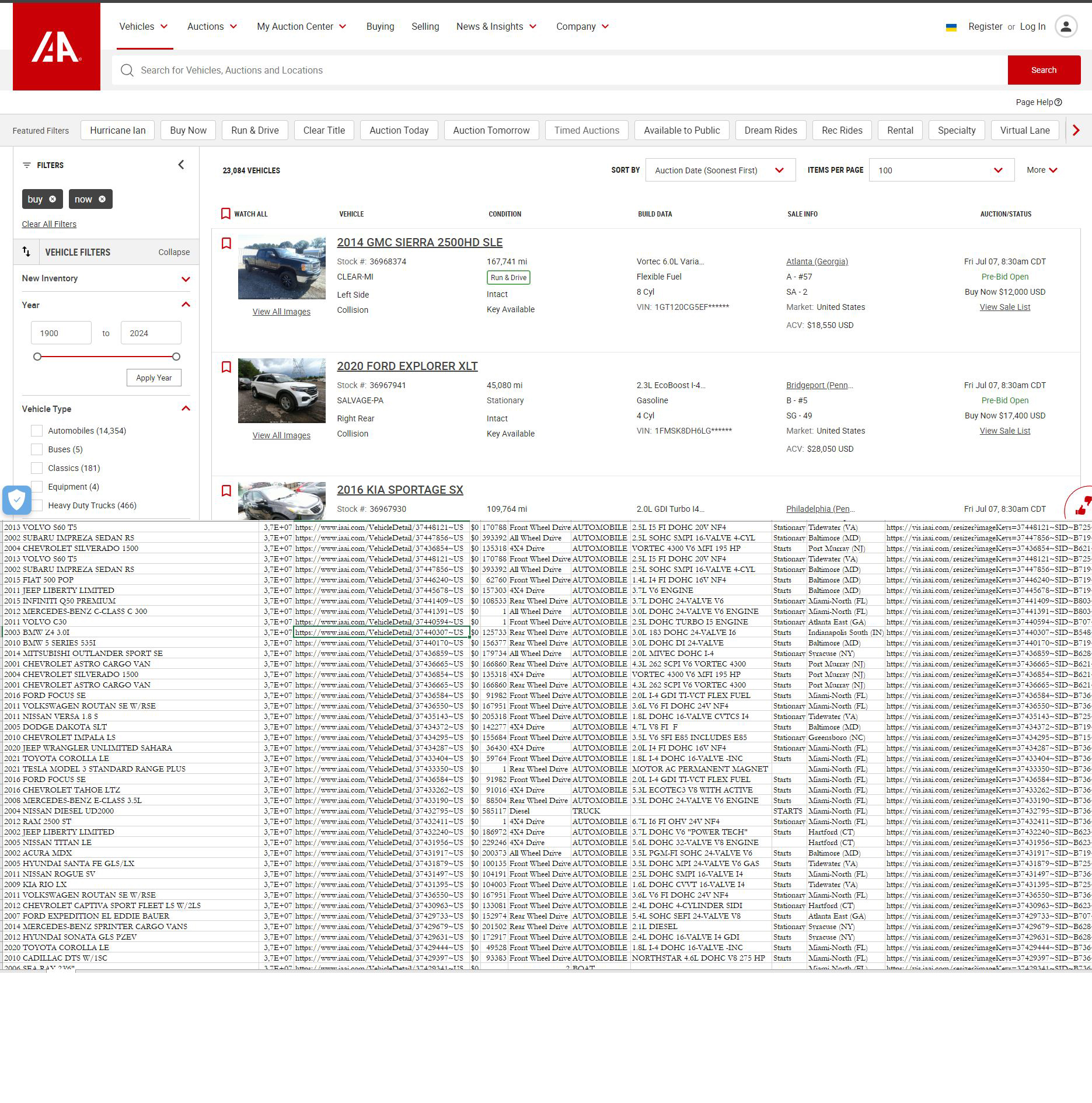Click the search magnifier icon

pyautogui.click(x=127, y=70)
